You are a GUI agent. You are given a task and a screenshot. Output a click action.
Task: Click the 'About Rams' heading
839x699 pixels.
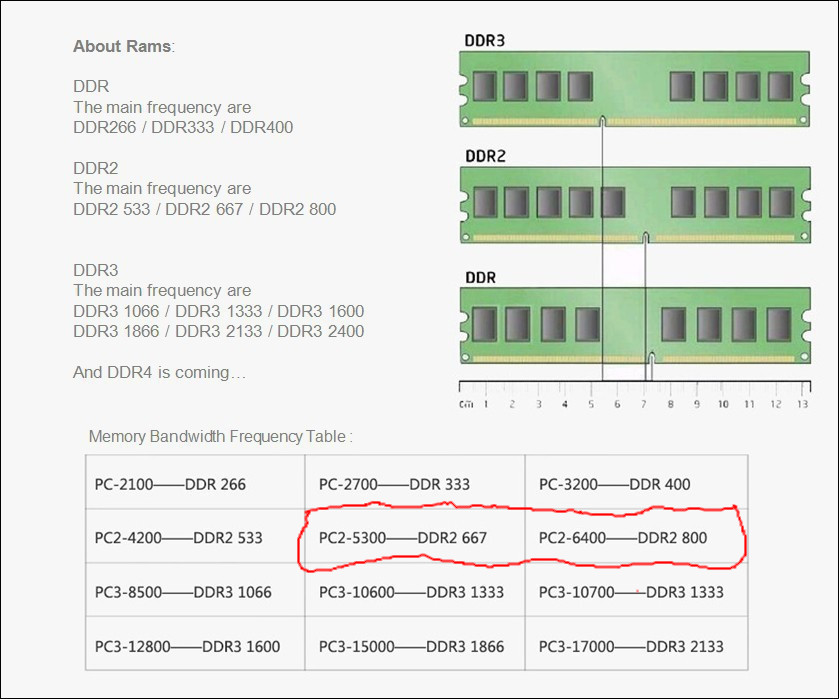click(x=124, y=47)
